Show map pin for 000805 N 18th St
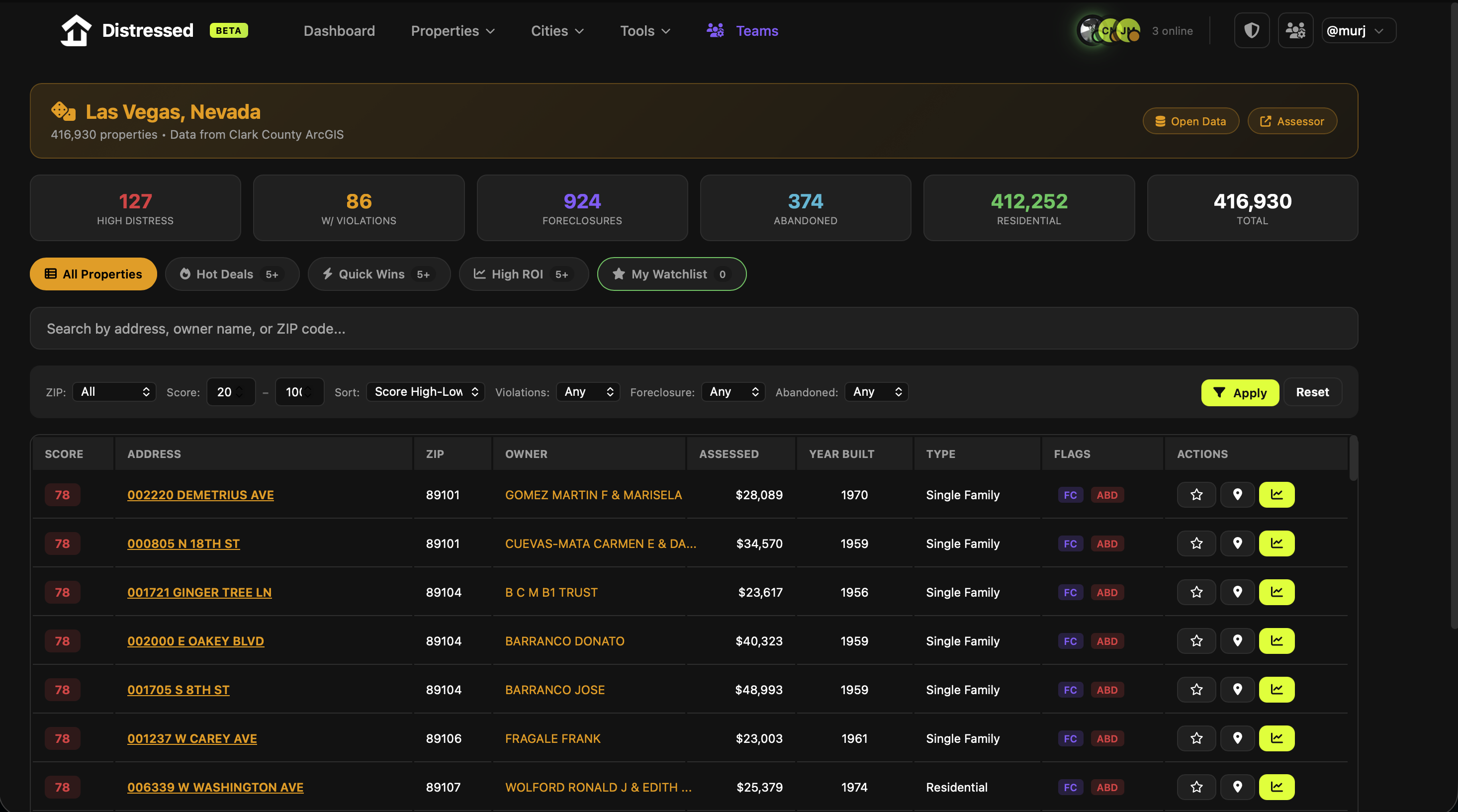Image resolution: width=1458 pixels, height=812 pixels. pyautogui.click(x=1237, y=543)
